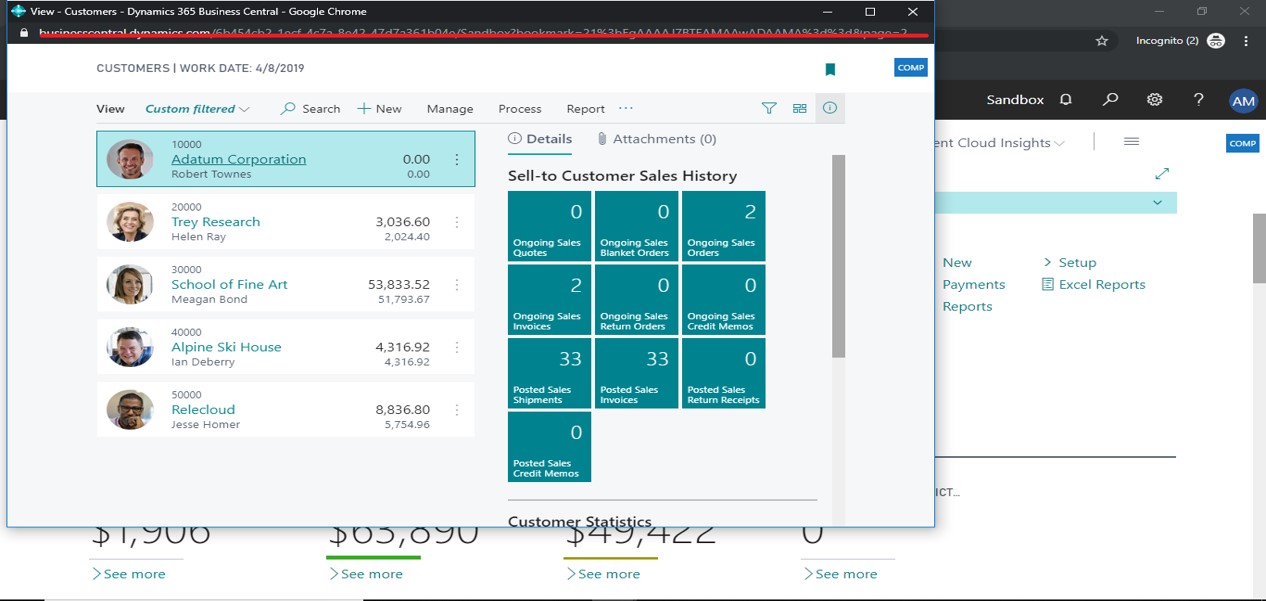The width and height of the screenshot is (1266, 601).
Task: Click Ian Deberry contact photo
Action: click(x=130, y=347)
